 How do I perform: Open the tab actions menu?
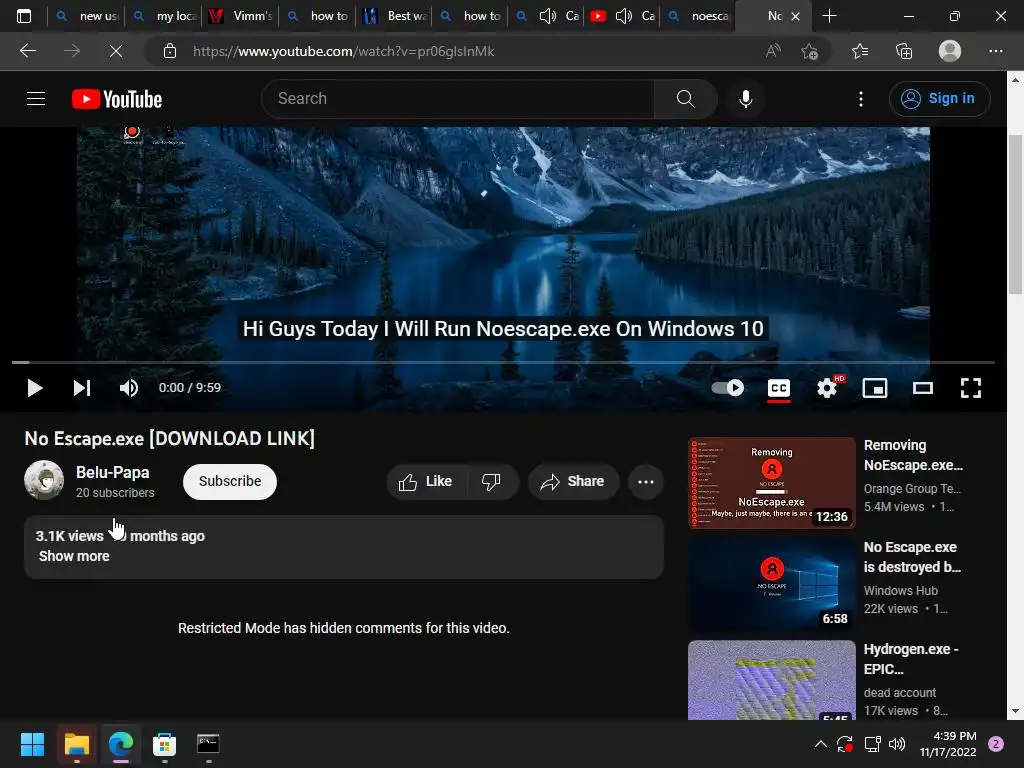(x=24, y=16)
